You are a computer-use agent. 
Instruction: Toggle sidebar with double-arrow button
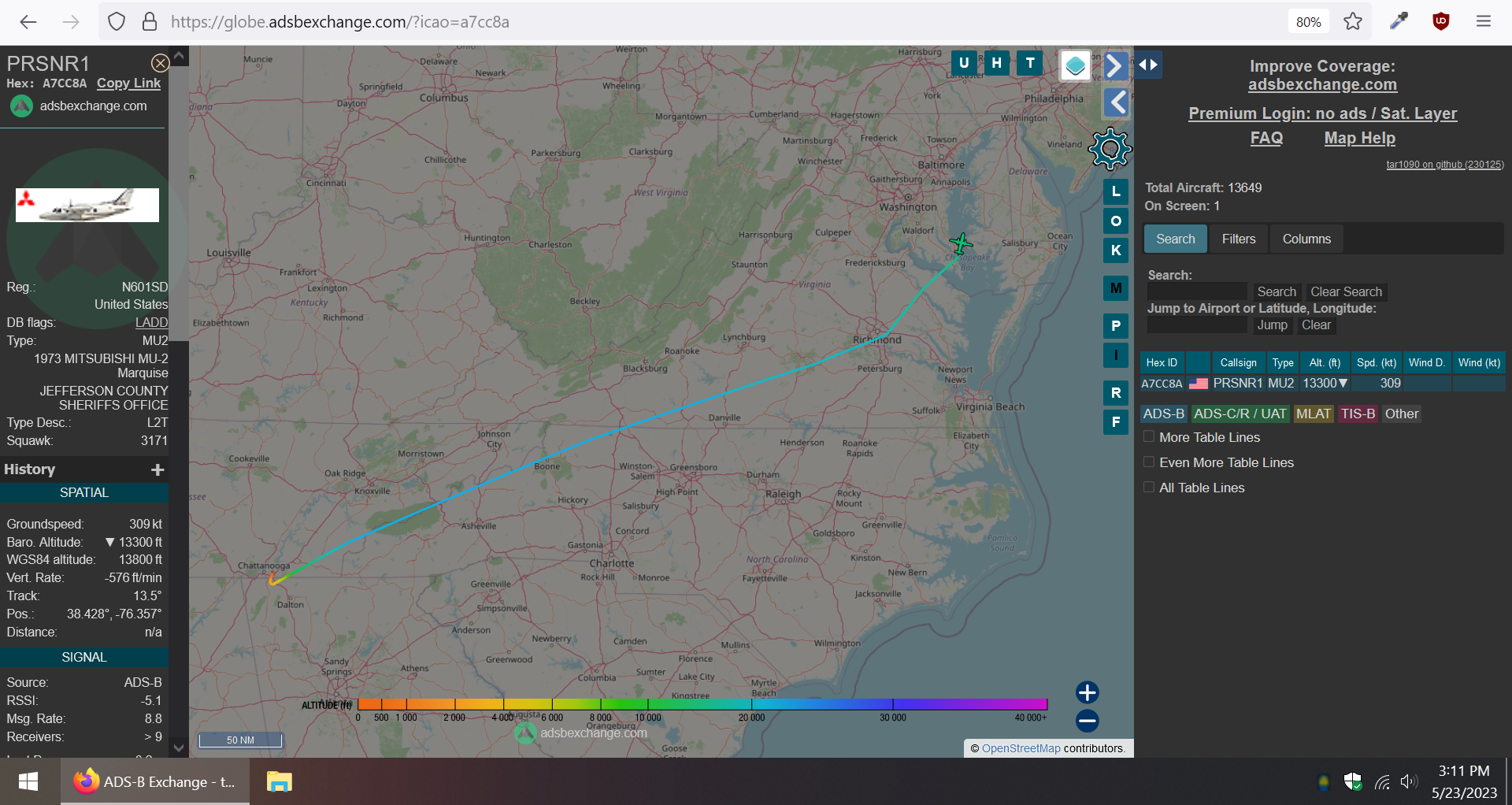coord(1148,65)
